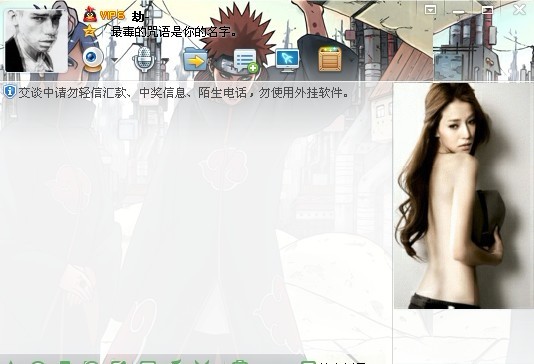
Task: Click the blue shield info icon
Action: tap(10, 92)
